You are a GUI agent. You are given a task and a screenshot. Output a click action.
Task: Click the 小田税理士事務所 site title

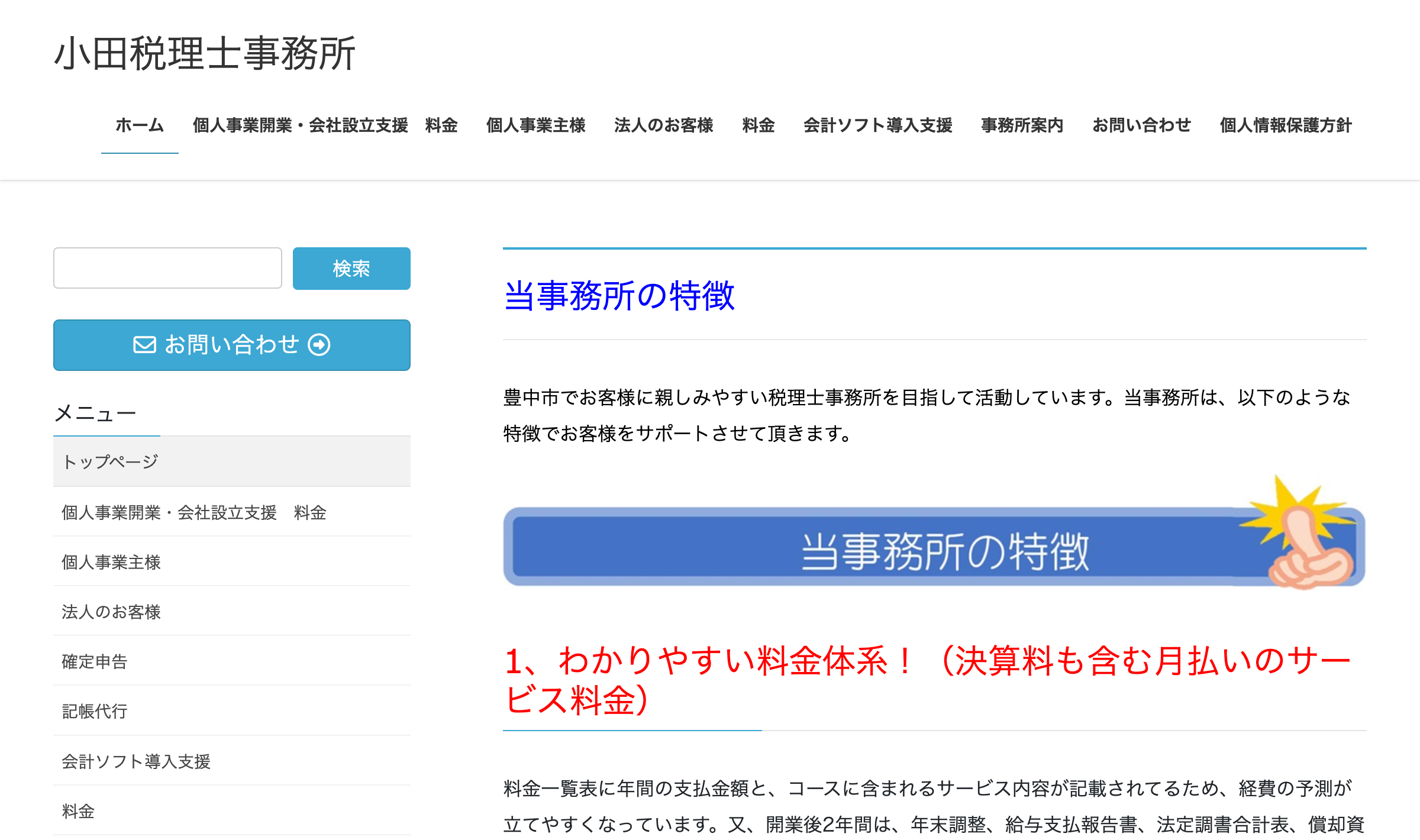tap(205, 54)
